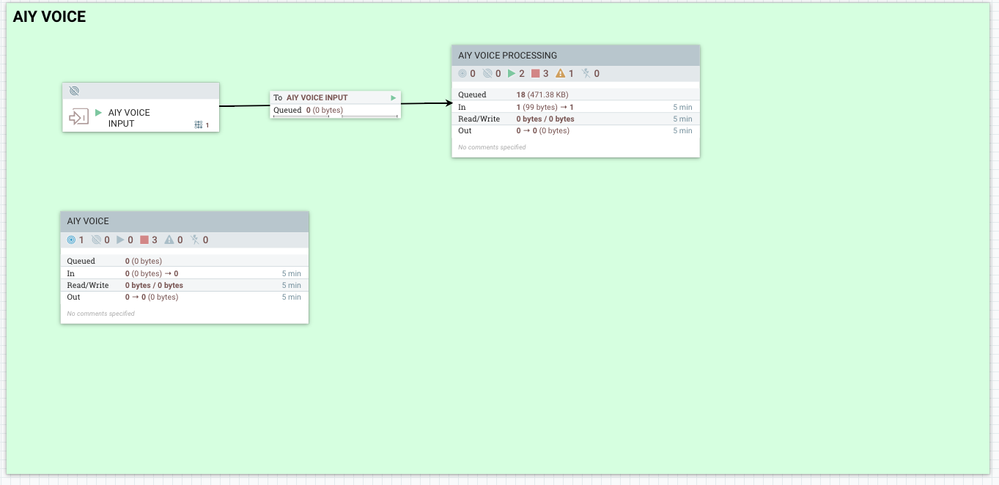Click the Queued label in AIY VOICE group
Image resolution: width=999 pixels, height=485 pixels.
click(81, 261)
